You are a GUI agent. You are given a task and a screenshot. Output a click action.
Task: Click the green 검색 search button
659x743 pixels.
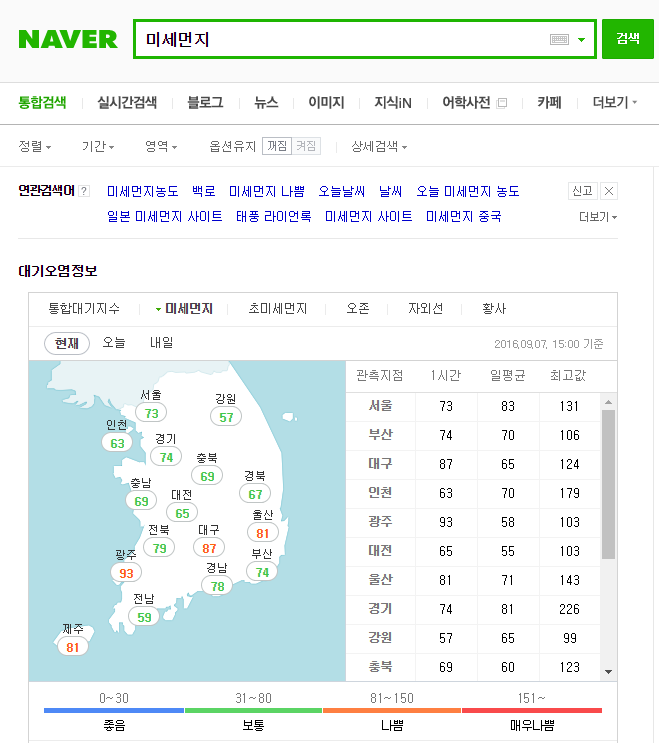coord(627,39)
